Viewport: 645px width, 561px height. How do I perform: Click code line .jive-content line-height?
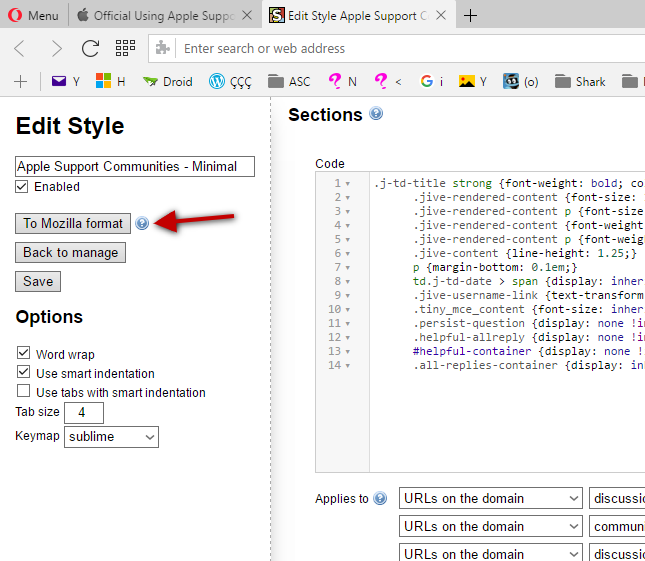525,253
